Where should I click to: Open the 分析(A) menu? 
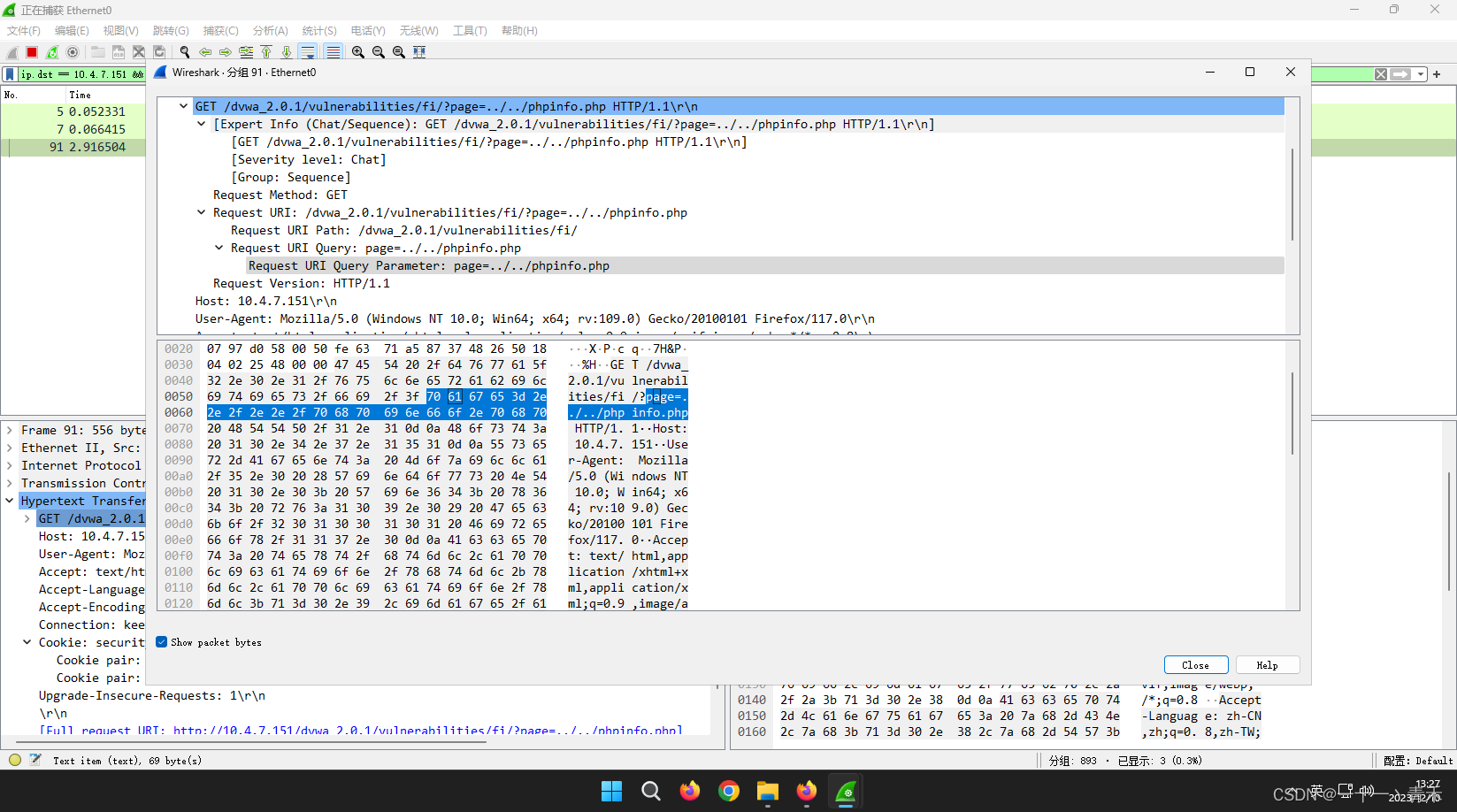[x=270, y=30]
